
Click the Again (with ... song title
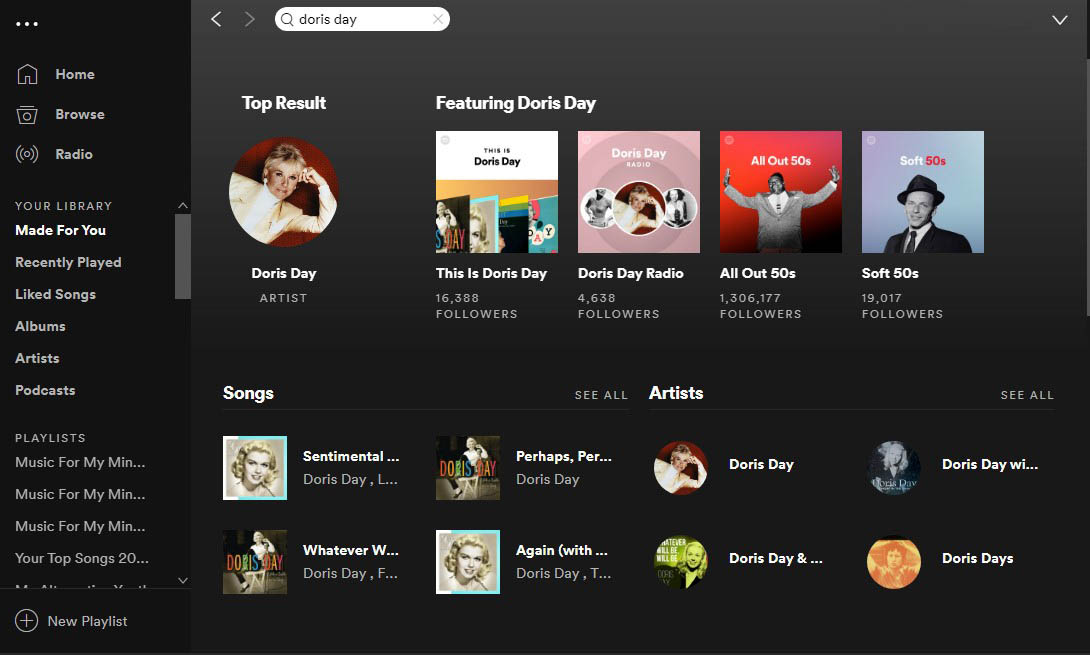coord(562,550)
